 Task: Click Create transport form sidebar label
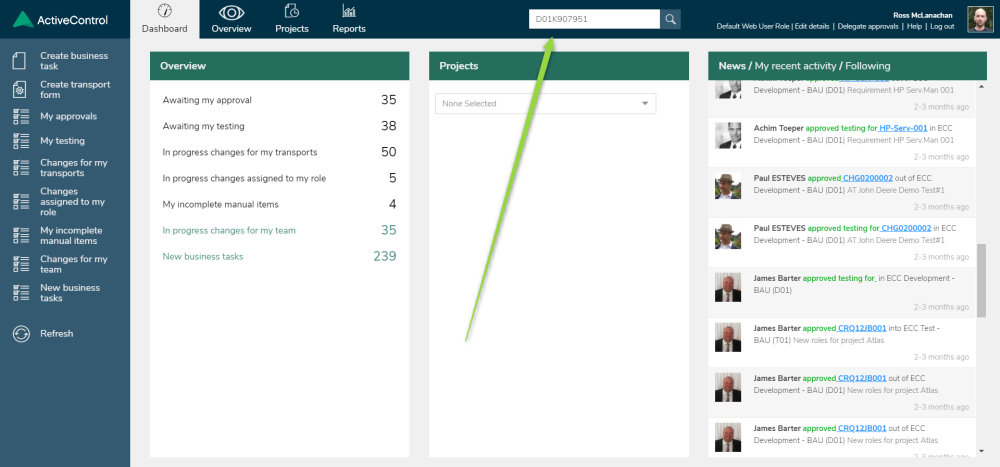(75, 89)
